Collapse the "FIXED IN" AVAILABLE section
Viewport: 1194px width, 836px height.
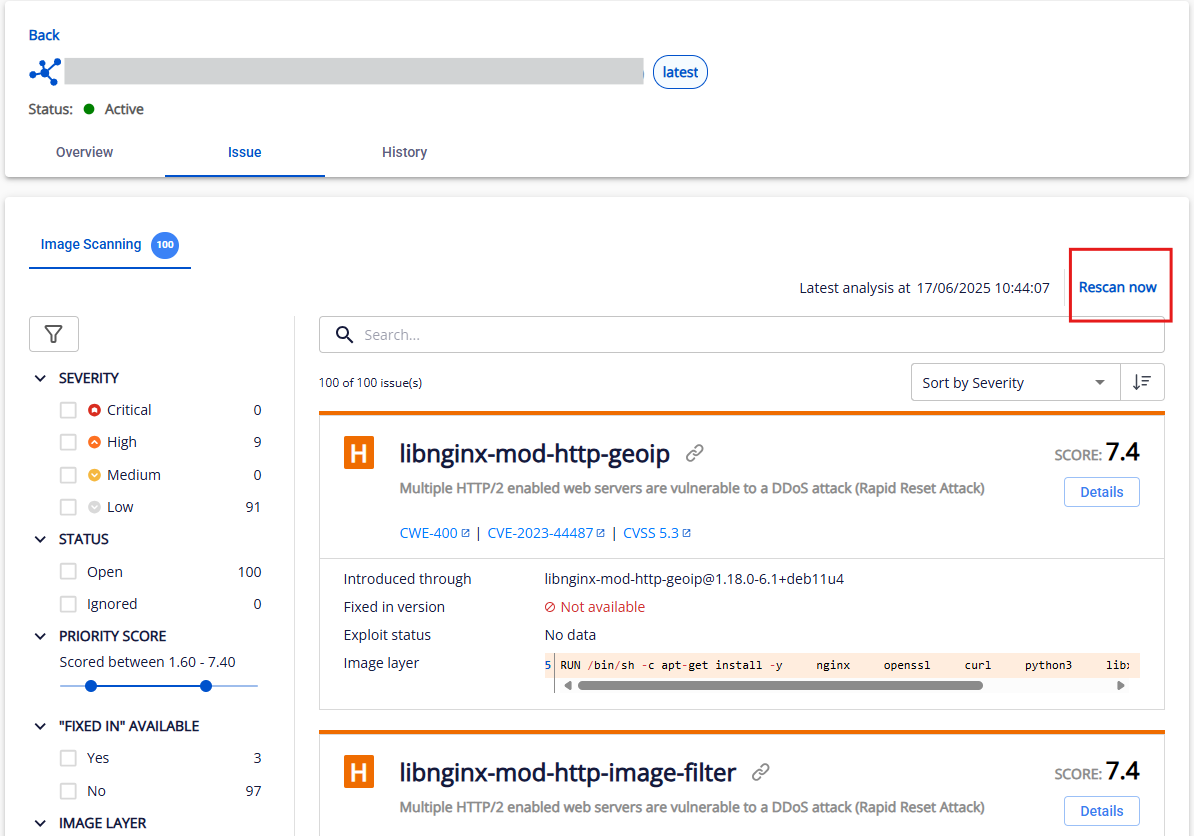(x=40, y=726)
